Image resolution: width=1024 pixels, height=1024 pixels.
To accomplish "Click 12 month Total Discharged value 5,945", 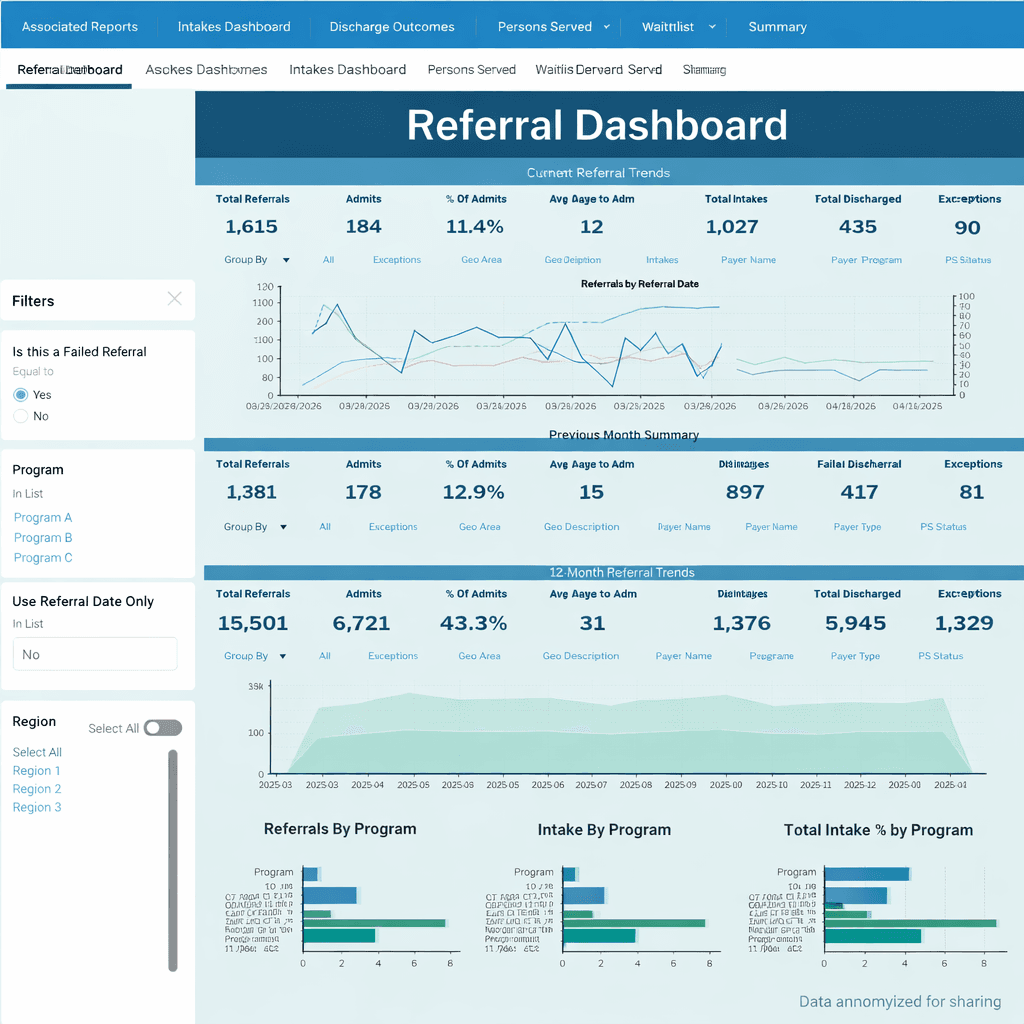I will pyautogui.click(x=856, y=623).
